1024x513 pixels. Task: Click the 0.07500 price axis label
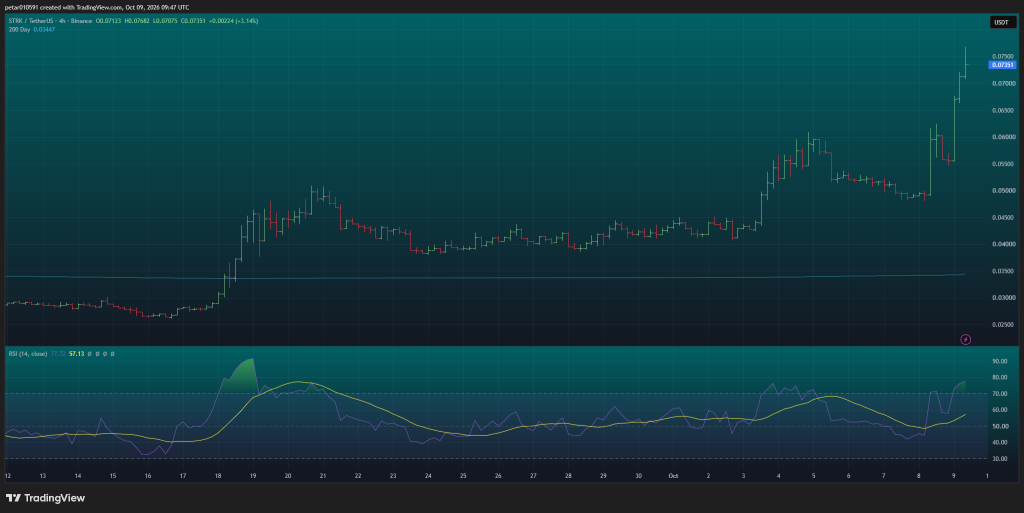1002,57
